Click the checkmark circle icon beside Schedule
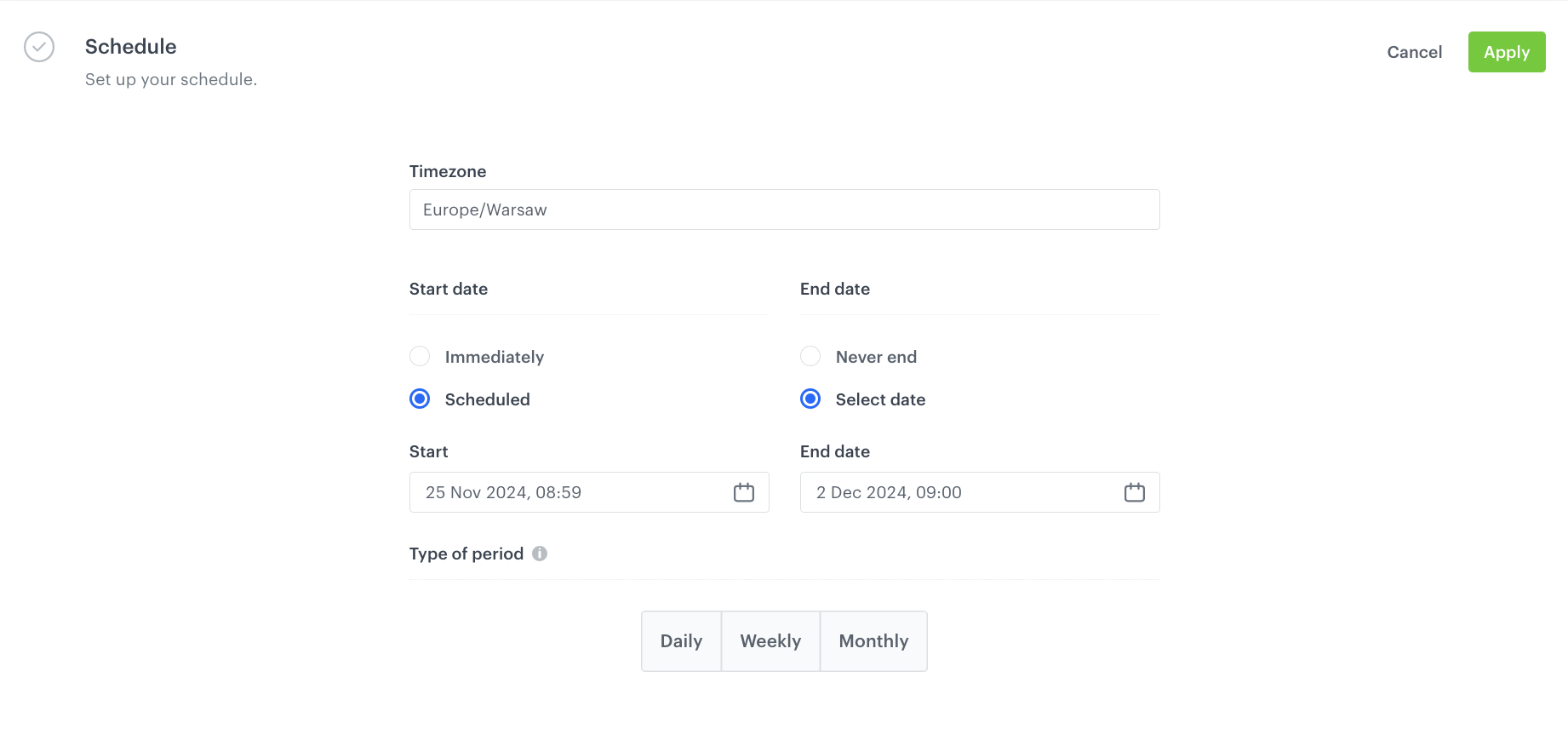The image size is (1568, 746). (39, 47)
